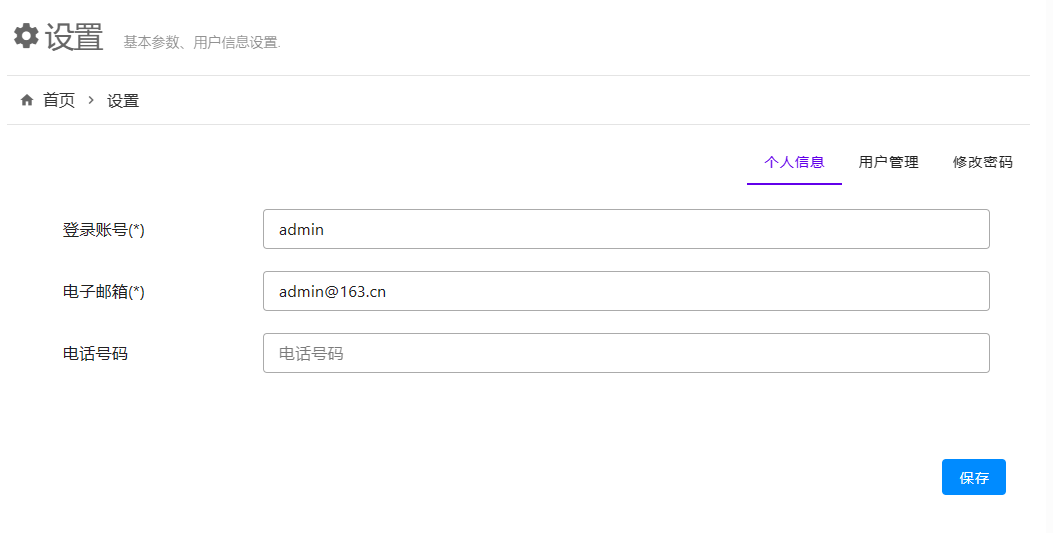
Task: Click the purple underline beneath 个人信息
Action: (794, 184)
